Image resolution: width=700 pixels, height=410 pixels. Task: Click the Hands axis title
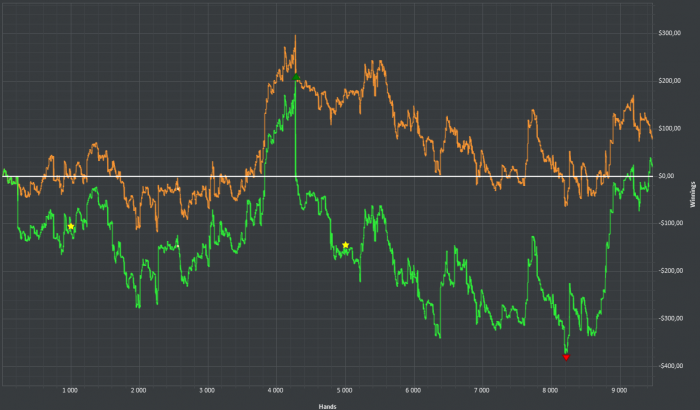[x=327, y=406]
